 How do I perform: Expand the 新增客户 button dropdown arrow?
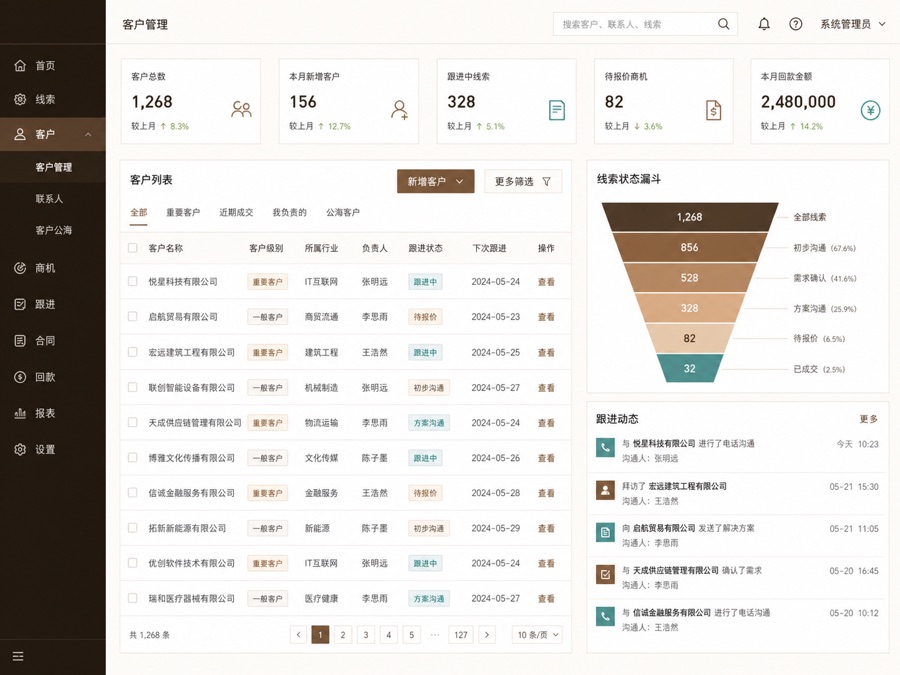460,181
